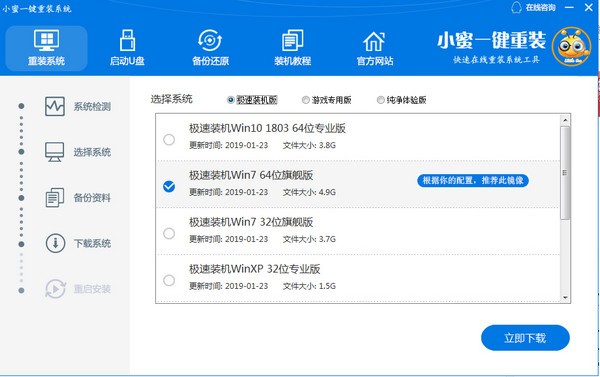Click the 根据你的配置，推荐此镜像 badge
Viewport: 600px width, 377px height.
pyautogui.click(x=473, y=180)
